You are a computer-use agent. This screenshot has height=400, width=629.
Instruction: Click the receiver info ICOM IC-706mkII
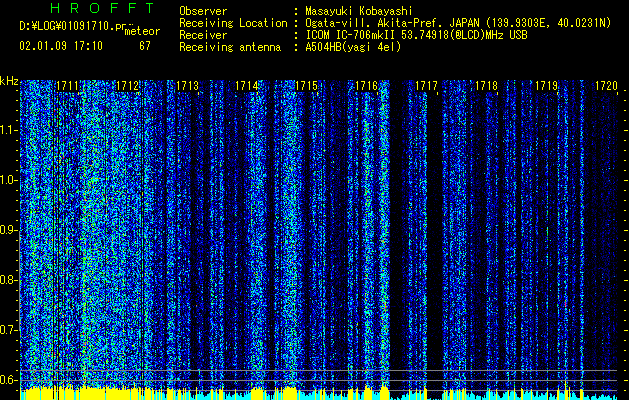351,35
